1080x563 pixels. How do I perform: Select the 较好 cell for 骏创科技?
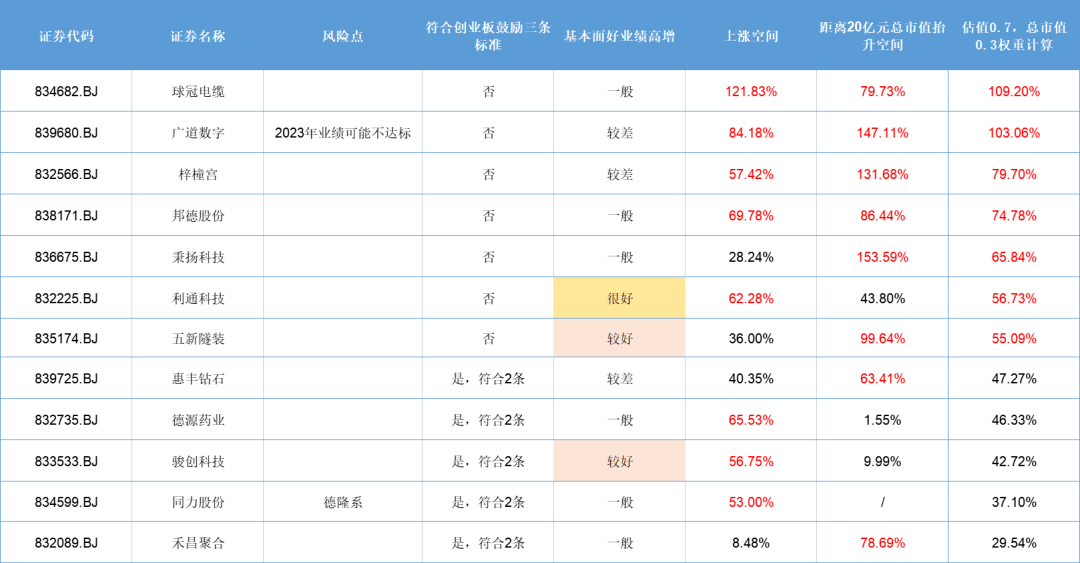point(619,461)
